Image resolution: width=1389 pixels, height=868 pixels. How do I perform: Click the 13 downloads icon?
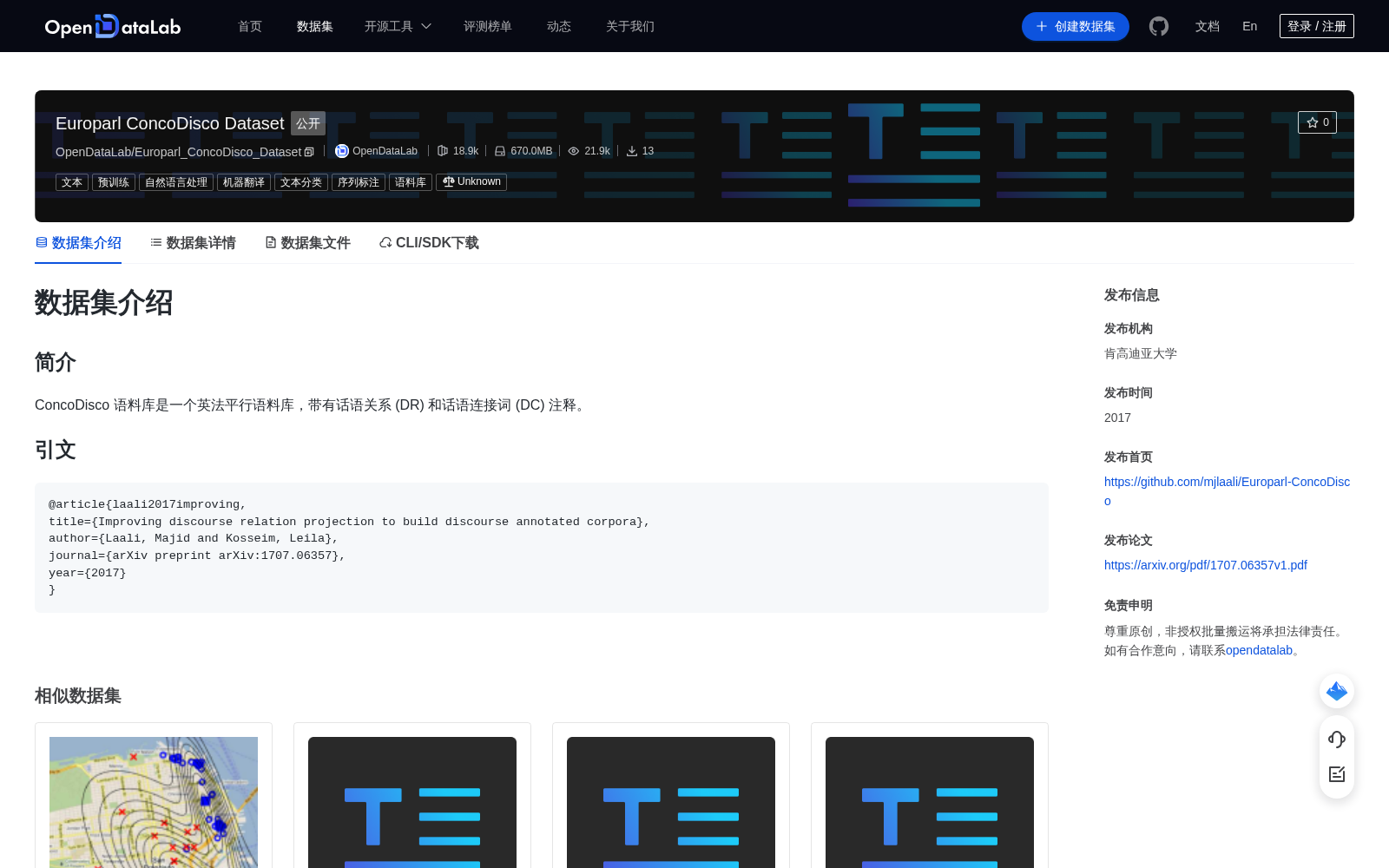632,151
